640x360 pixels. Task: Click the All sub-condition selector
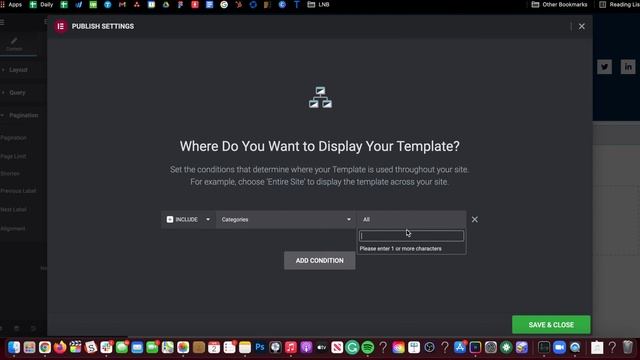pos(411,220)
